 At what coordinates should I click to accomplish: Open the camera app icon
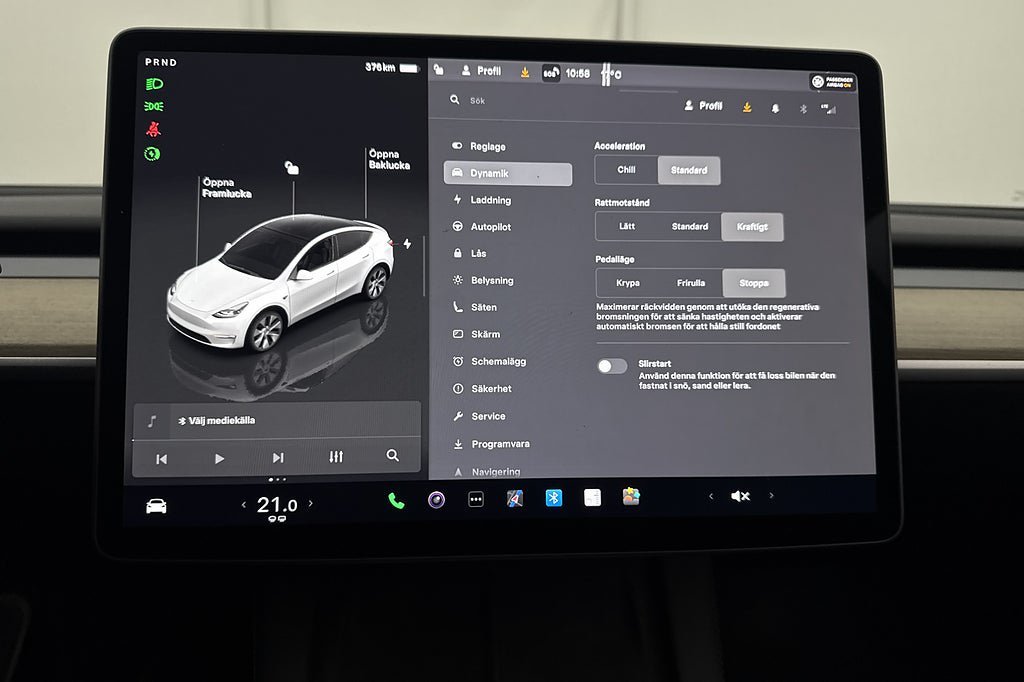[436, 500]
